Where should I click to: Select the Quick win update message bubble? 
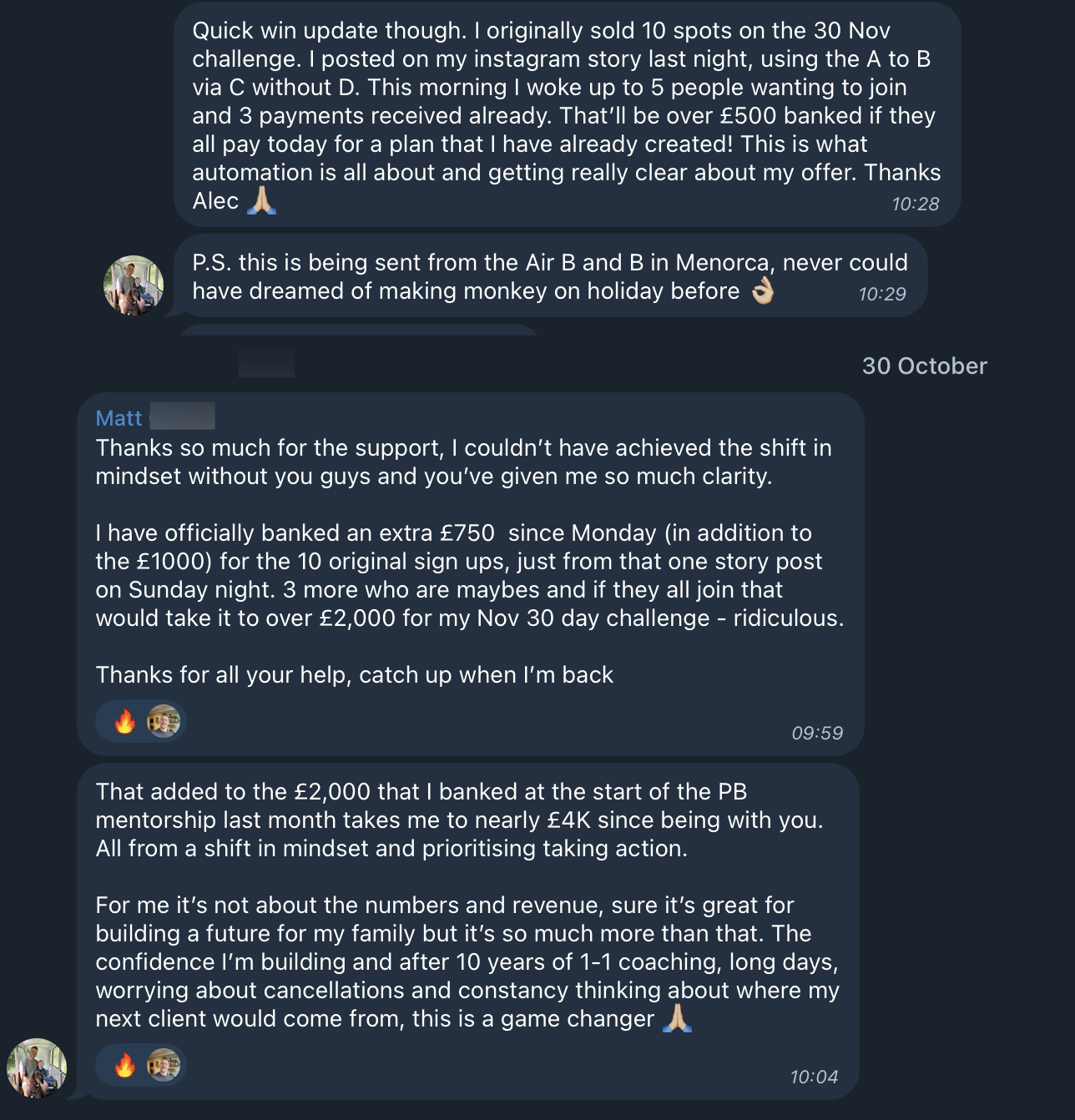568,114
